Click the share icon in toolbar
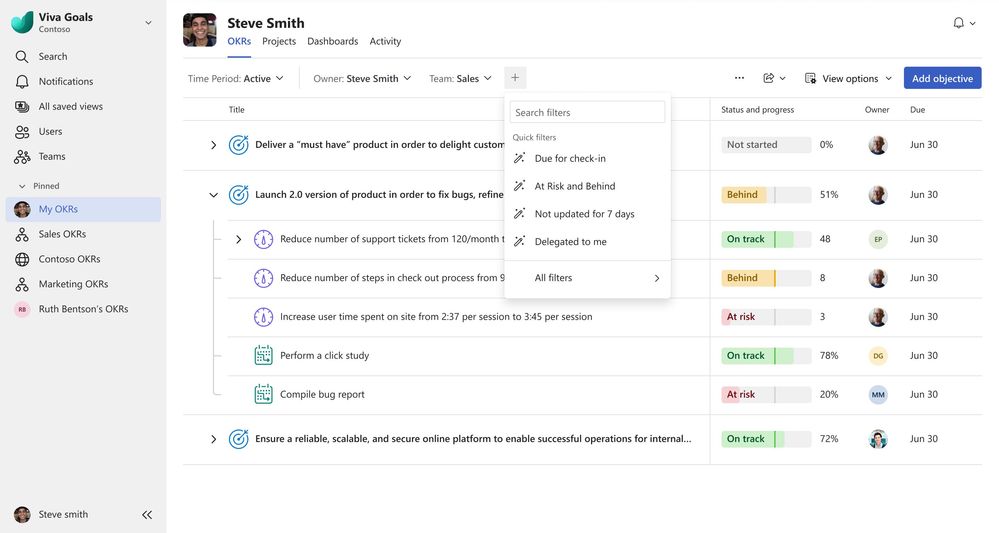This screenshot has width=999, height=533. tap(769, 78)
